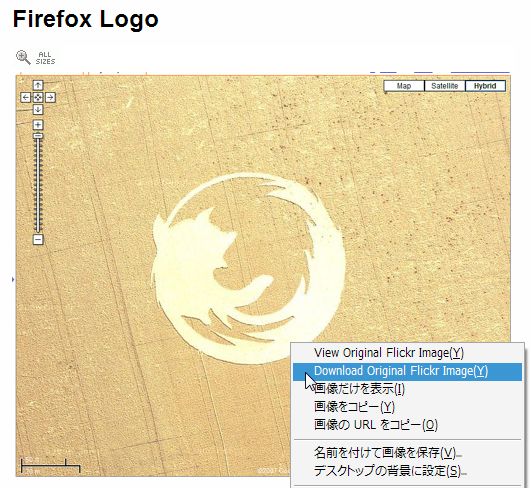Click the vertical zoom slider track
Image resolution: width=531 pixels, height=488 pixels.
38,185
